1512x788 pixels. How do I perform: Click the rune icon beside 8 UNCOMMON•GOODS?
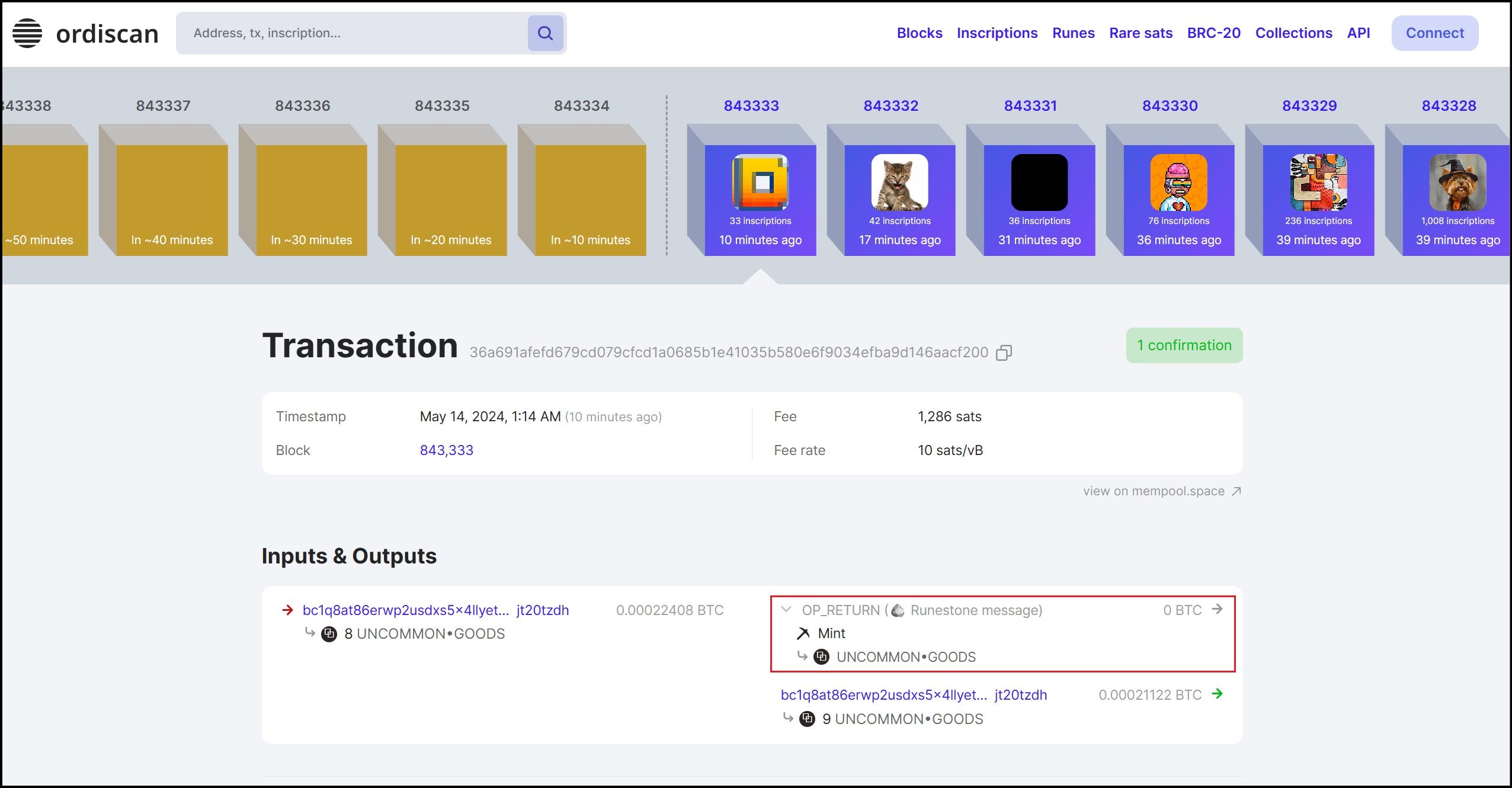[329, 634]
